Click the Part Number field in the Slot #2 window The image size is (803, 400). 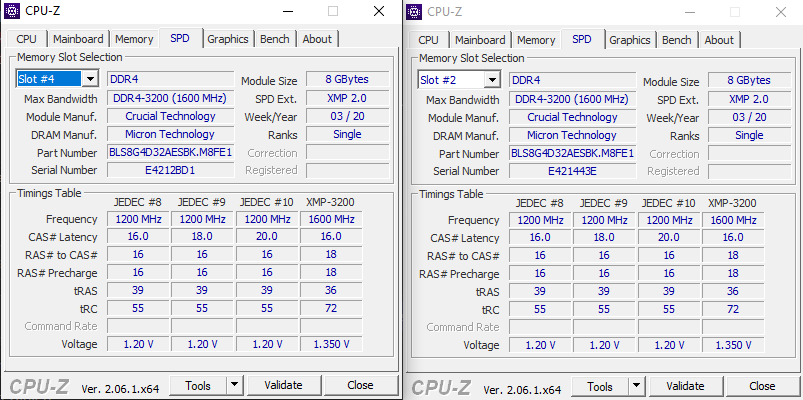coord(573,153)
